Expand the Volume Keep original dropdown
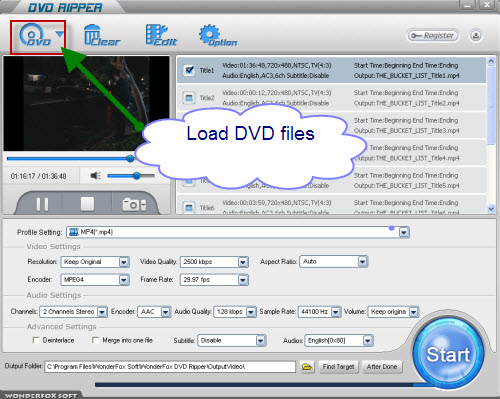The height and width of the screenshot is (399, 500). pos(414,312)
